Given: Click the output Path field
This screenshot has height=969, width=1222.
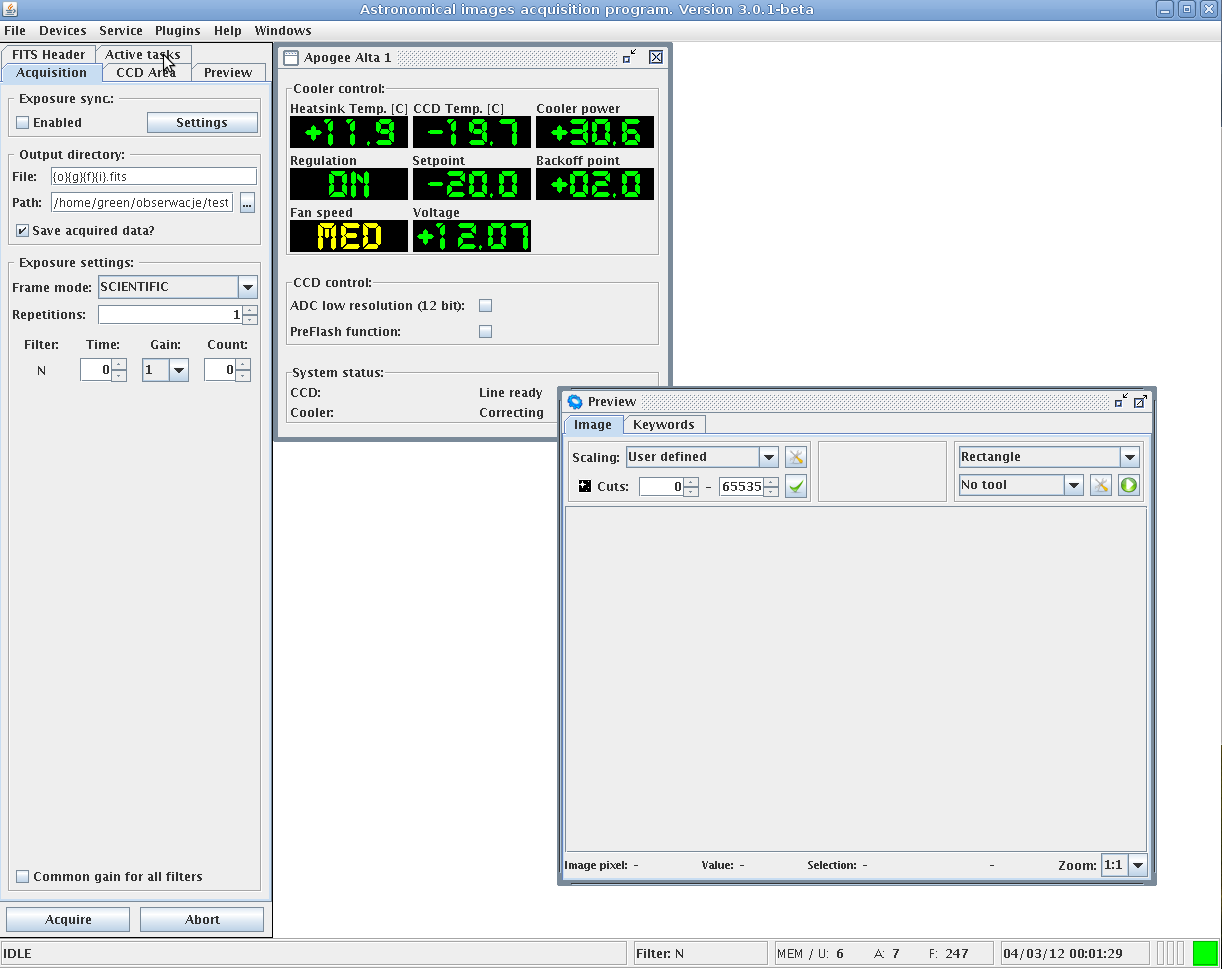Looking at the screenshot, I should point(143,203).
